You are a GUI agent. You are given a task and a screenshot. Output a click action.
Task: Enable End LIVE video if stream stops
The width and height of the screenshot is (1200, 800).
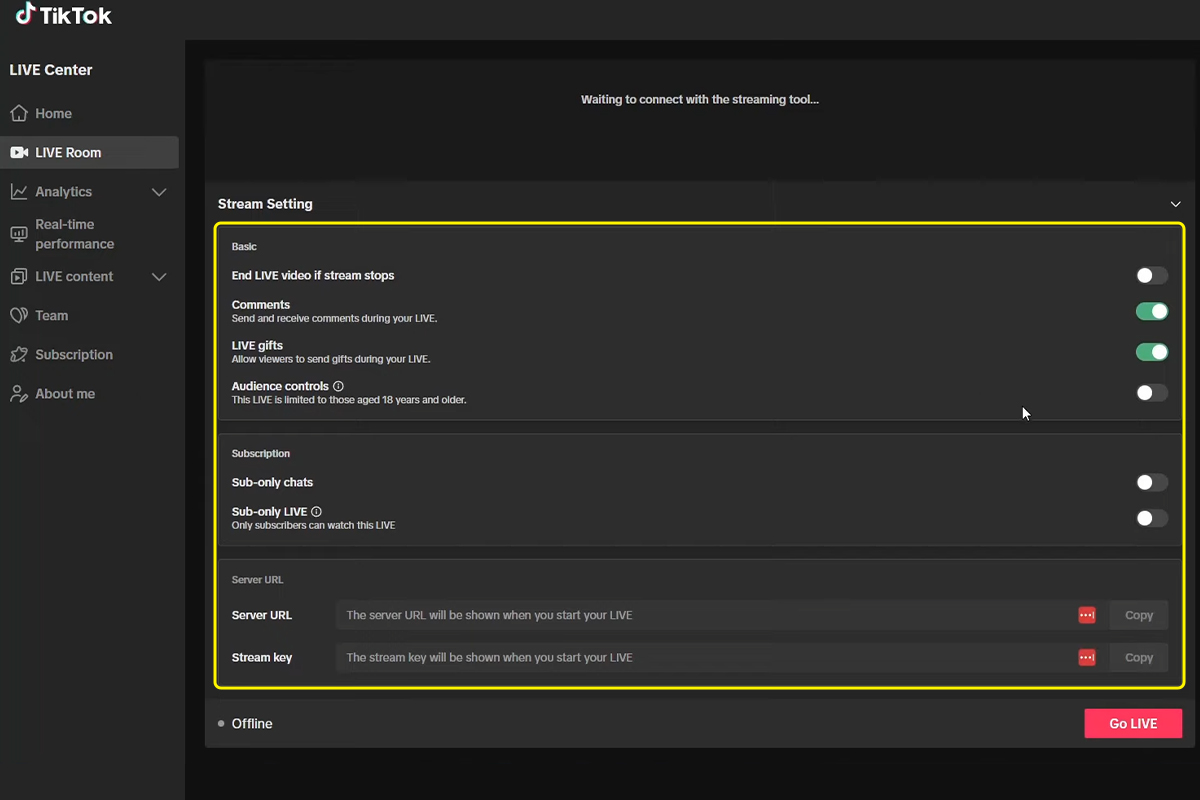[1152, 276]
